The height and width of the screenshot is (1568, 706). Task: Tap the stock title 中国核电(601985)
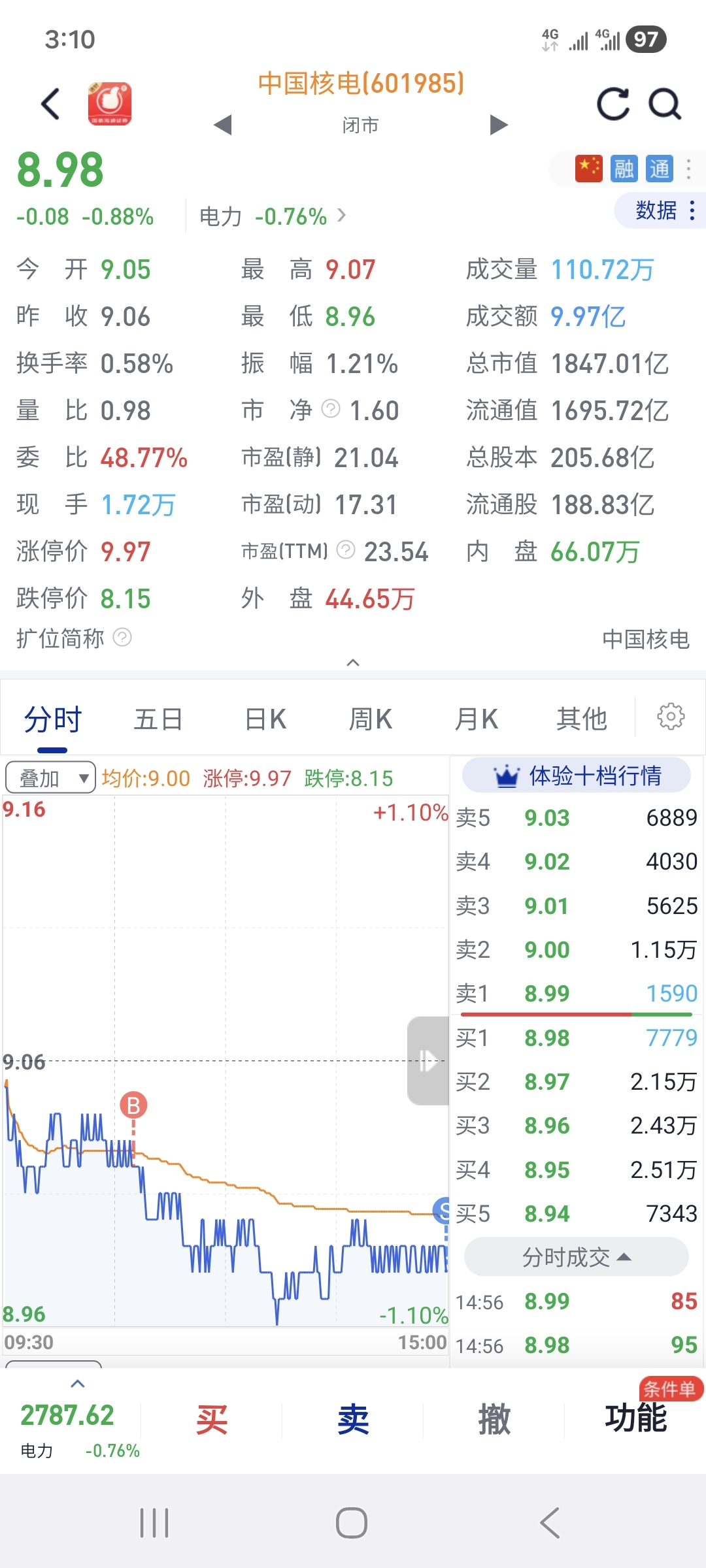tap(361, 83)
